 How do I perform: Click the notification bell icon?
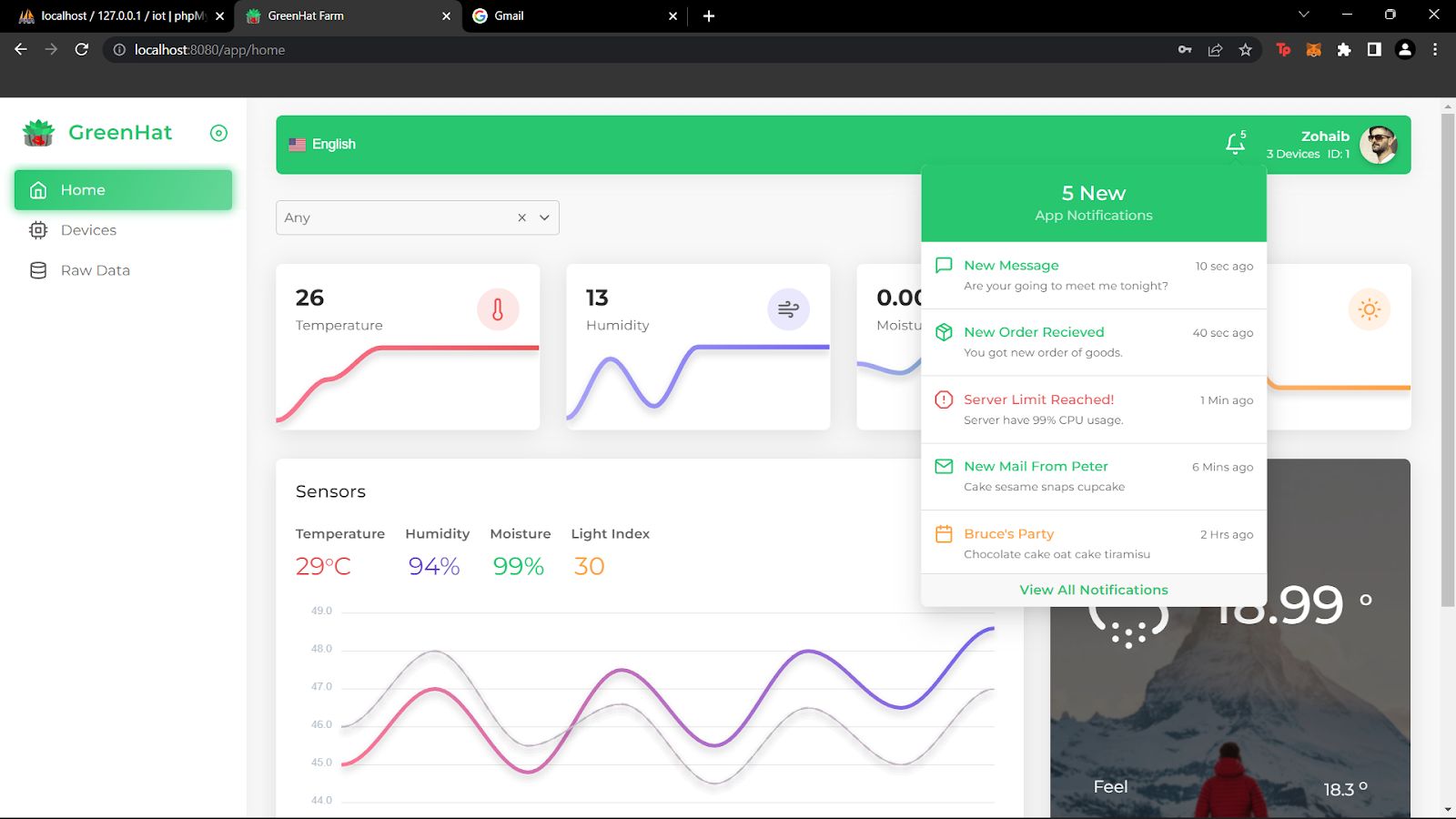pos(1235,144)
